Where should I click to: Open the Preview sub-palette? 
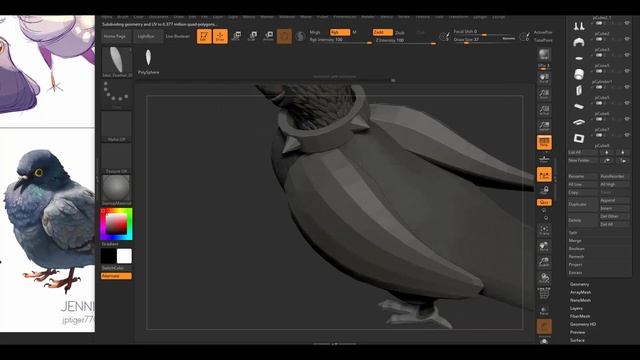pos(578,332)
